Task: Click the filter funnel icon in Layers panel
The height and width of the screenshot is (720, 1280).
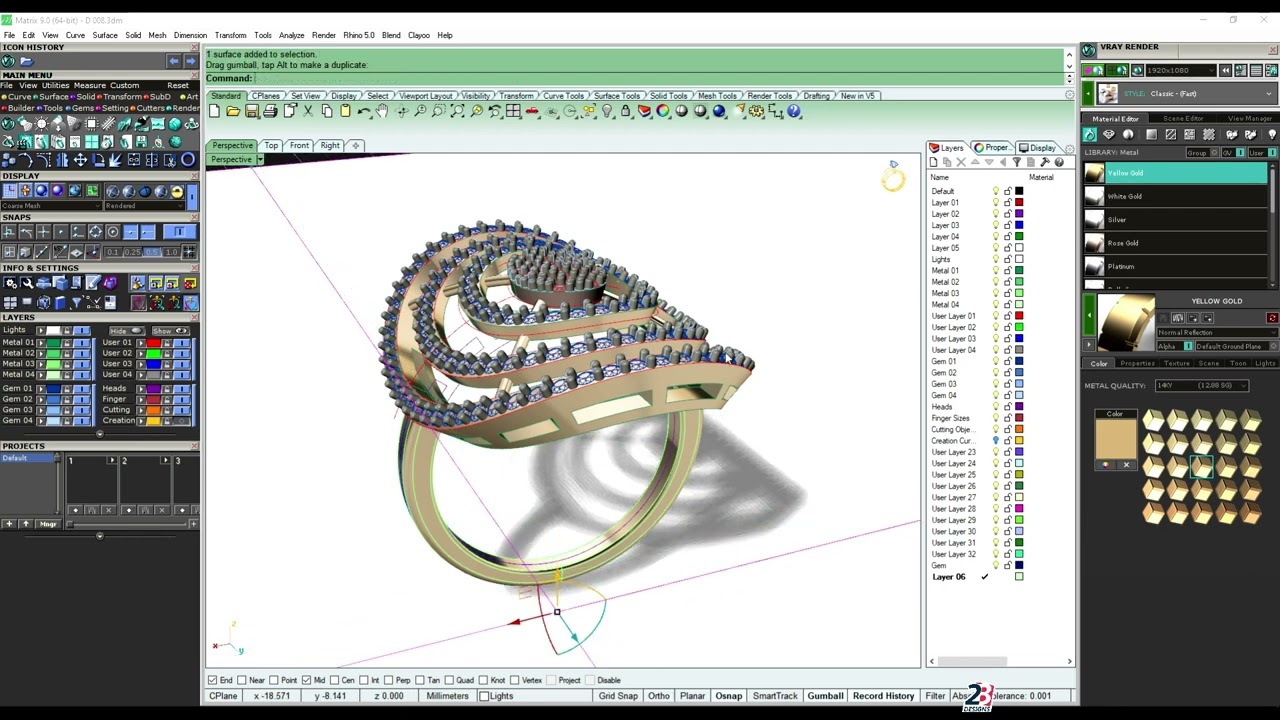Action: (1017, 162)
